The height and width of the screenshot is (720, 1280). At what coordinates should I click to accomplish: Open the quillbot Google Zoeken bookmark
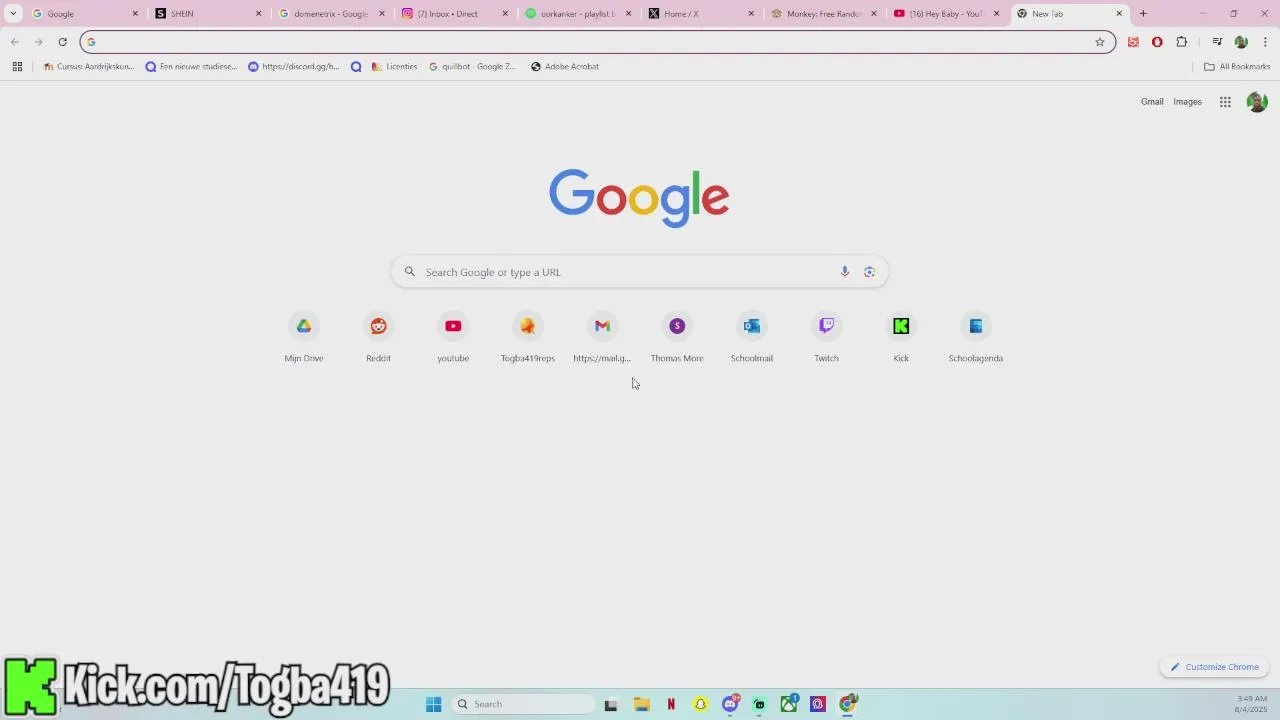[x=472, y=67]
